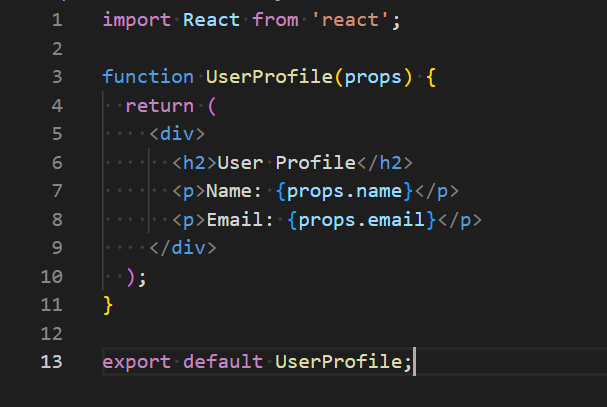Screen dimensions: 607x407
Task: Click the 'default' keyword on line 13
Action: [x=223, y=362]
